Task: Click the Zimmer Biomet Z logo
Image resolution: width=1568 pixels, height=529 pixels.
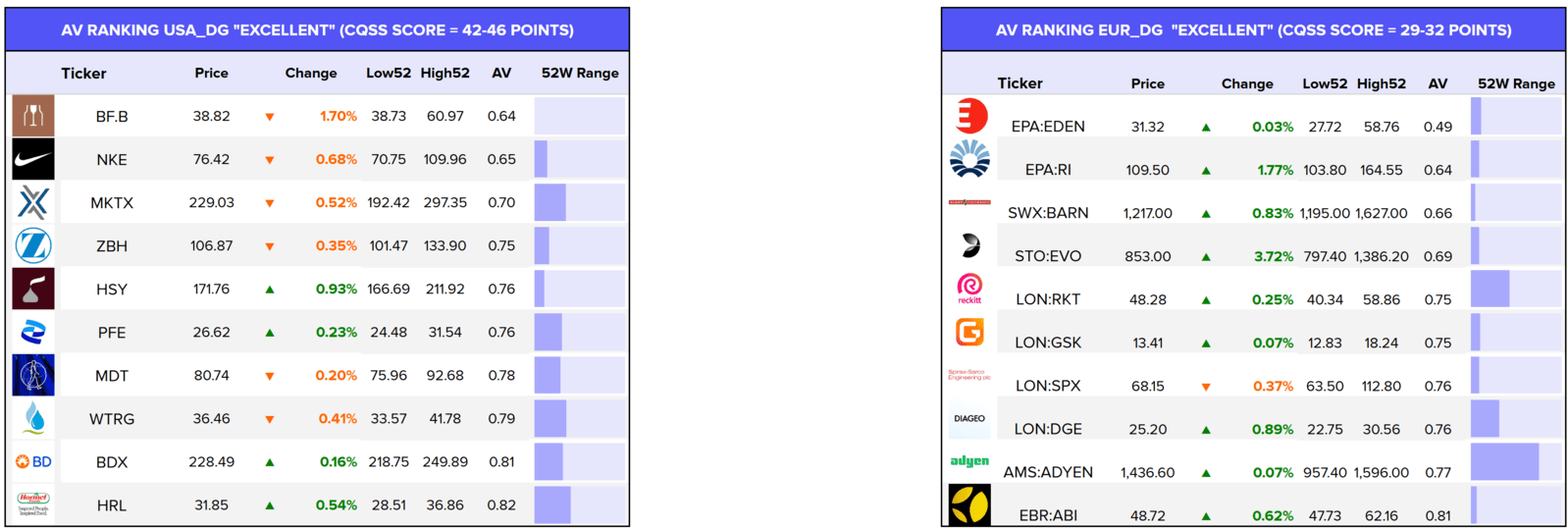Action: (33, 245)
